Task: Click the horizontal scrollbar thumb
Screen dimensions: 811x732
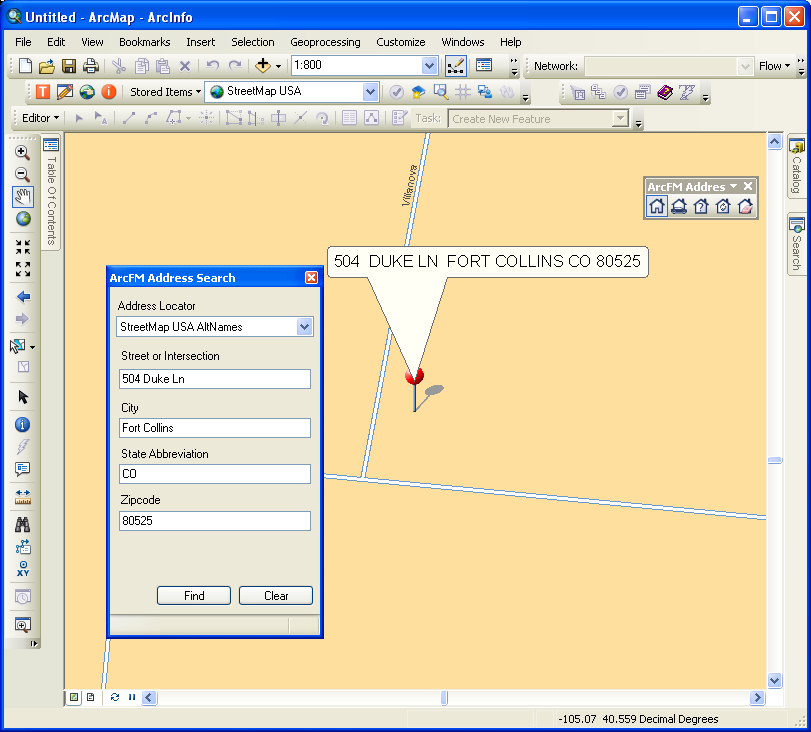Action: 444,698
